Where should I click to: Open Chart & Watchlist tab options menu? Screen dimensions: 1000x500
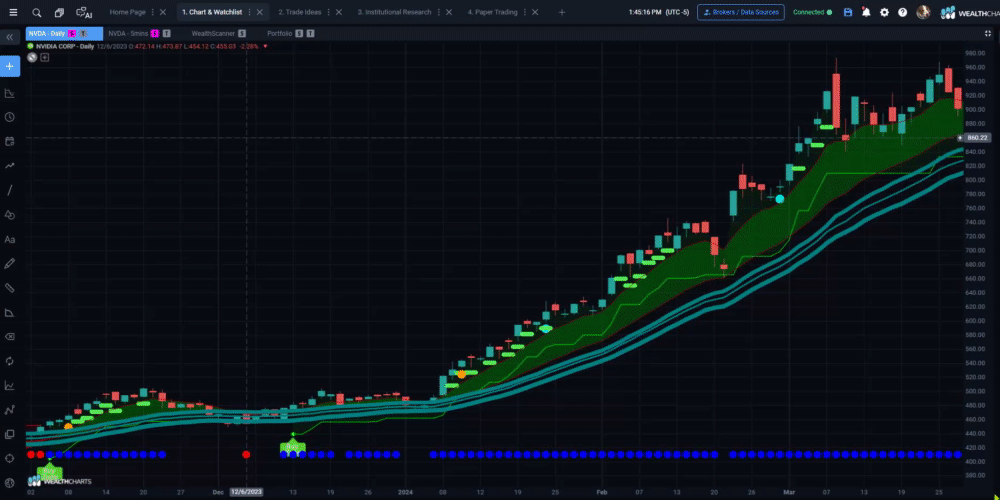pos(249,12)
